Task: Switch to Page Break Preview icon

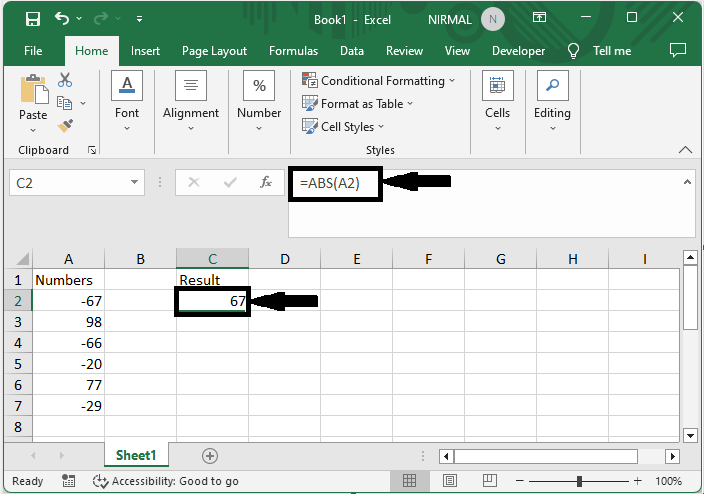Action: (x=489, y=481)
